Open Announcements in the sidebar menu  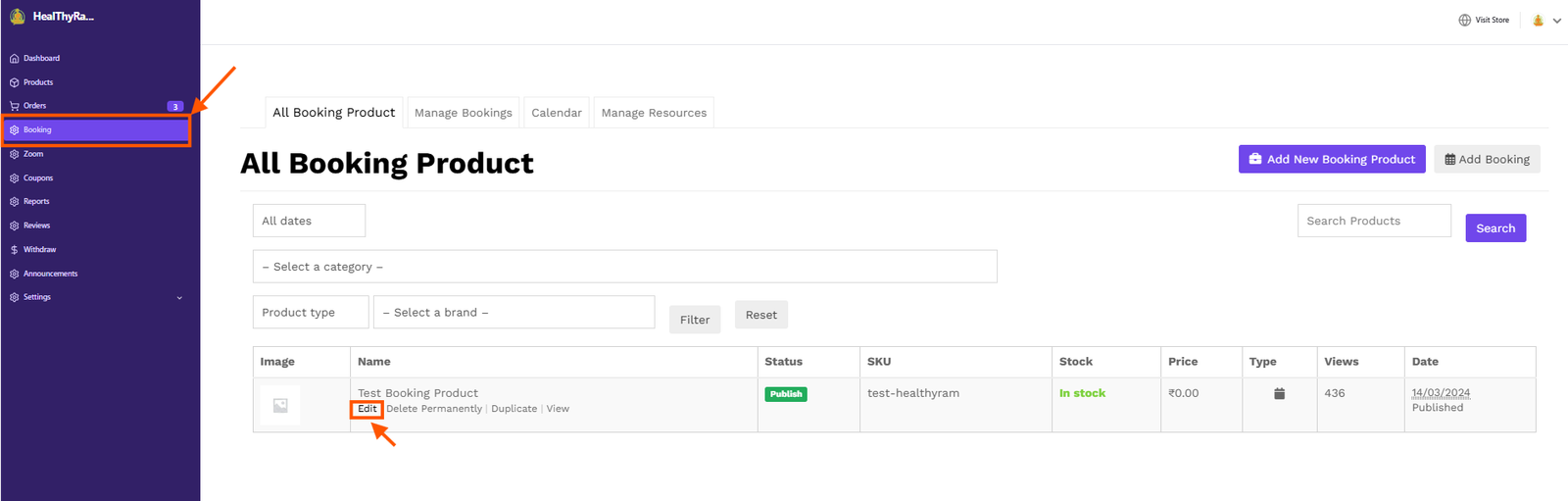click(50, 274)
